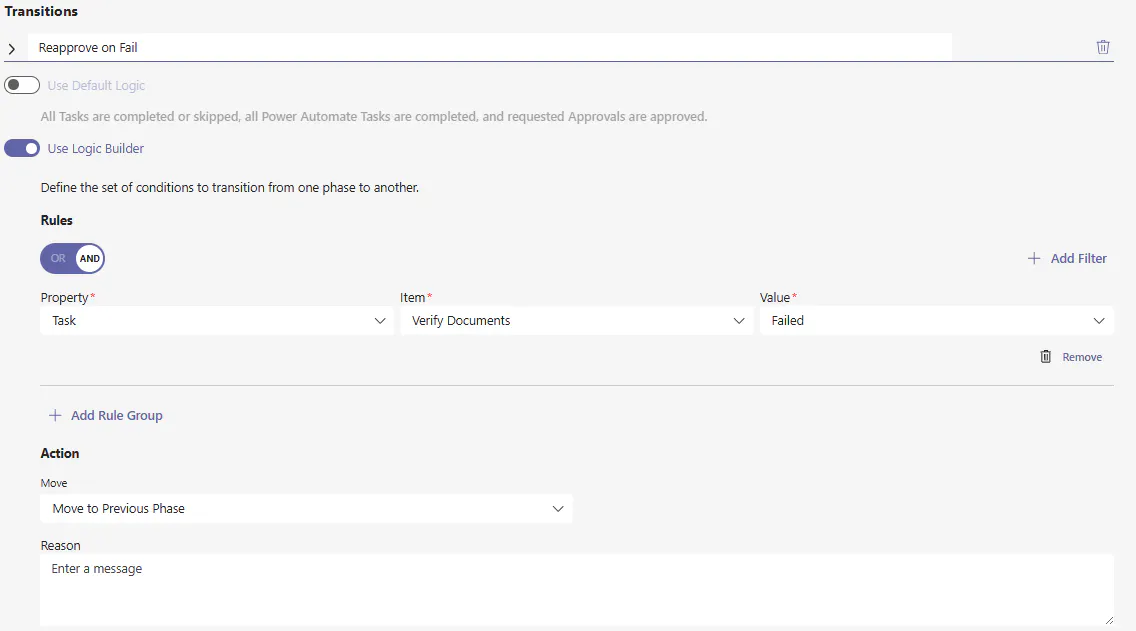Click the Add Rule Group label
Image resolution: width=1136 pixels, height=631 pixels.
(116, 416)
